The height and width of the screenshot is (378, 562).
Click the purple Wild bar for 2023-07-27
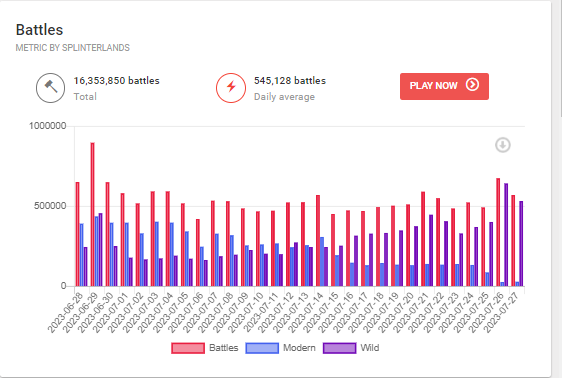tap(521, 244)
